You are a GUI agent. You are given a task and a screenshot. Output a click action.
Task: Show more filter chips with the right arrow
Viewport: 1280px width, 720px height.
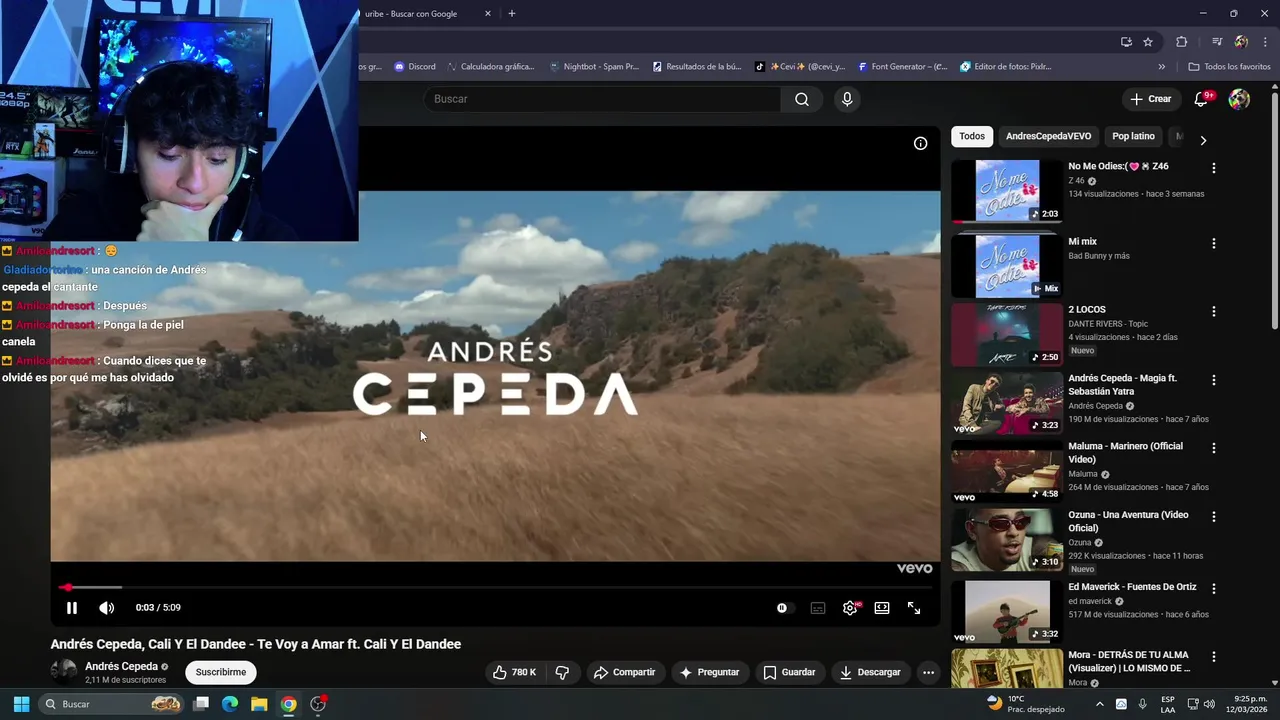point(1203,141)
